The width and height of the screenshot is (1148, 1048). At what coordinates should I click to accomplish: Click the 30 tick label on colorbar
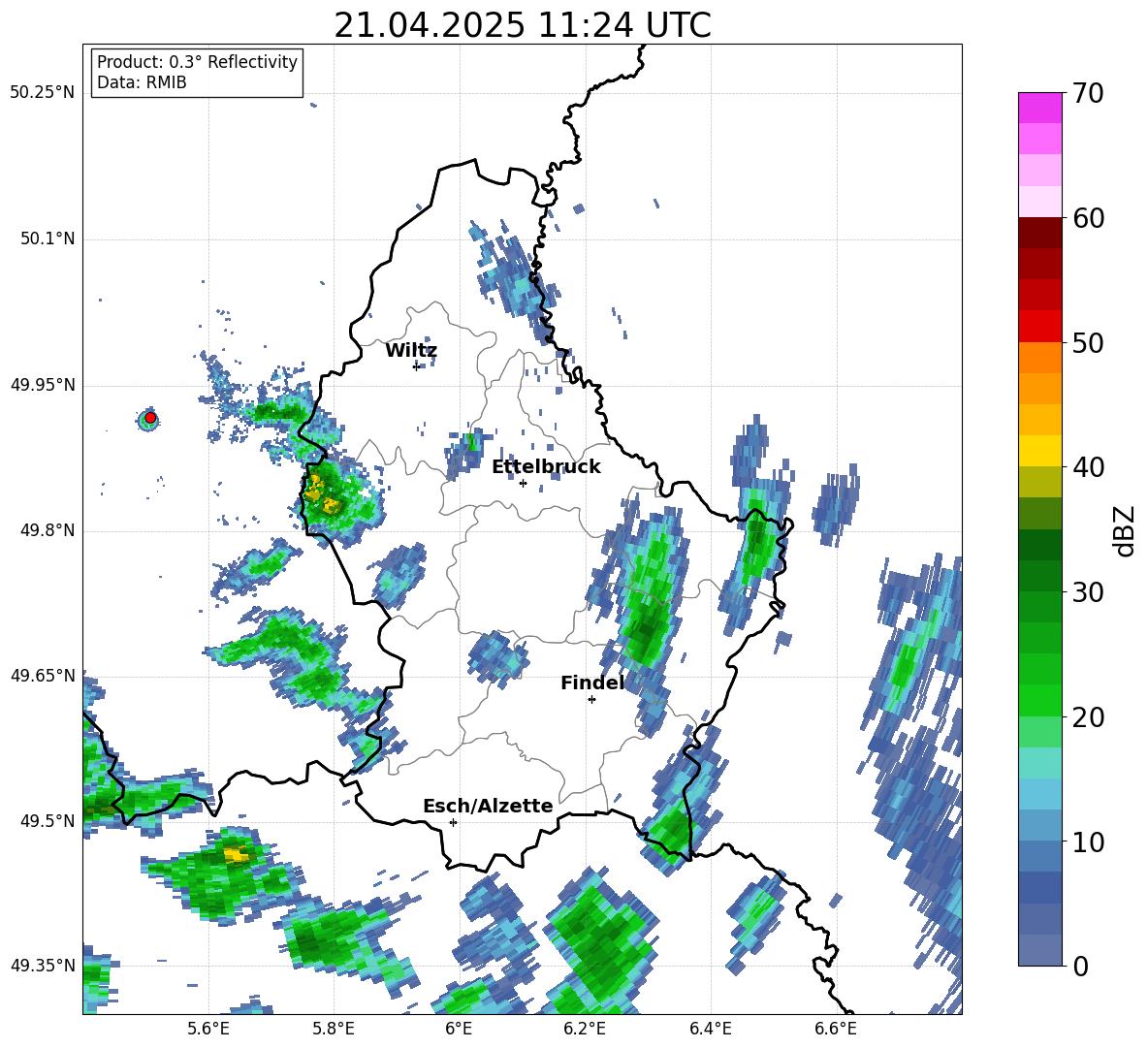pos(1087,592)
